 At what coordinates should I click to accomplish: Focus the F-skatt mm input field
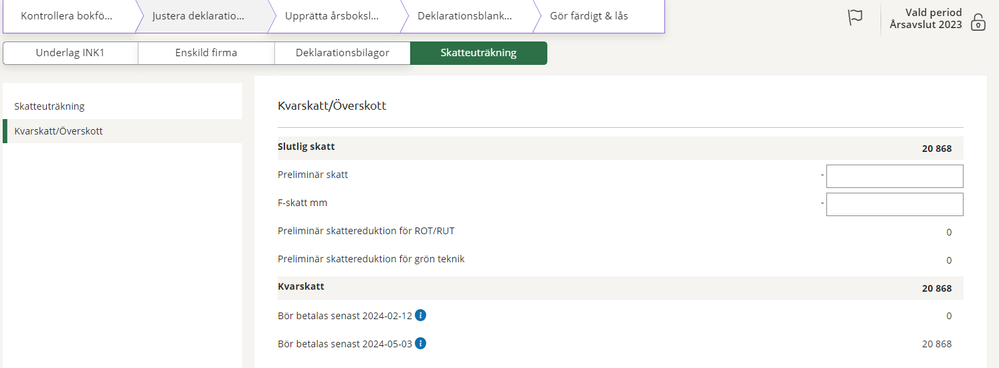[895, 204]
